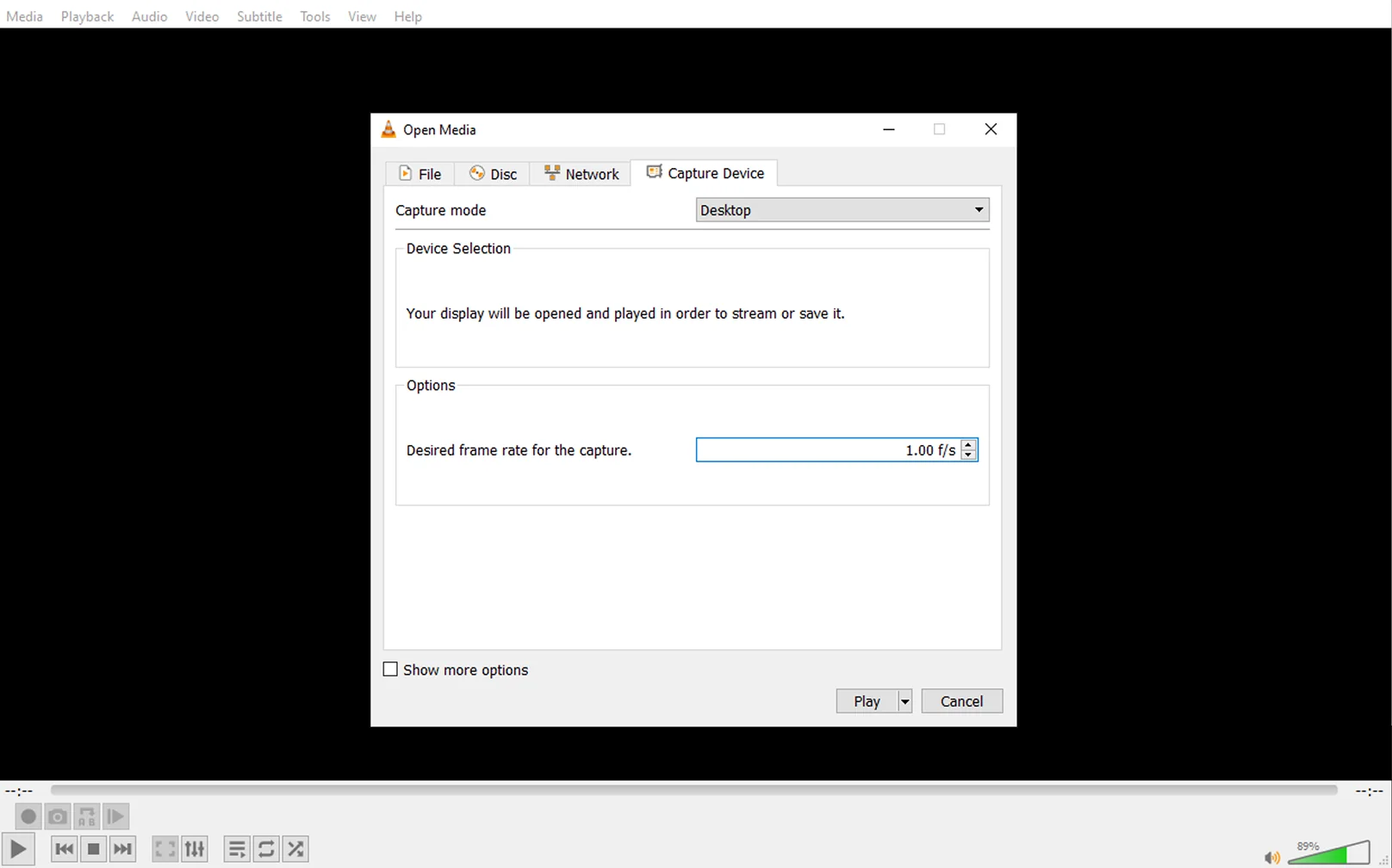Open the extended settings equalizer icon
The width and height of the screenshot is (1392, 868).
195,849
